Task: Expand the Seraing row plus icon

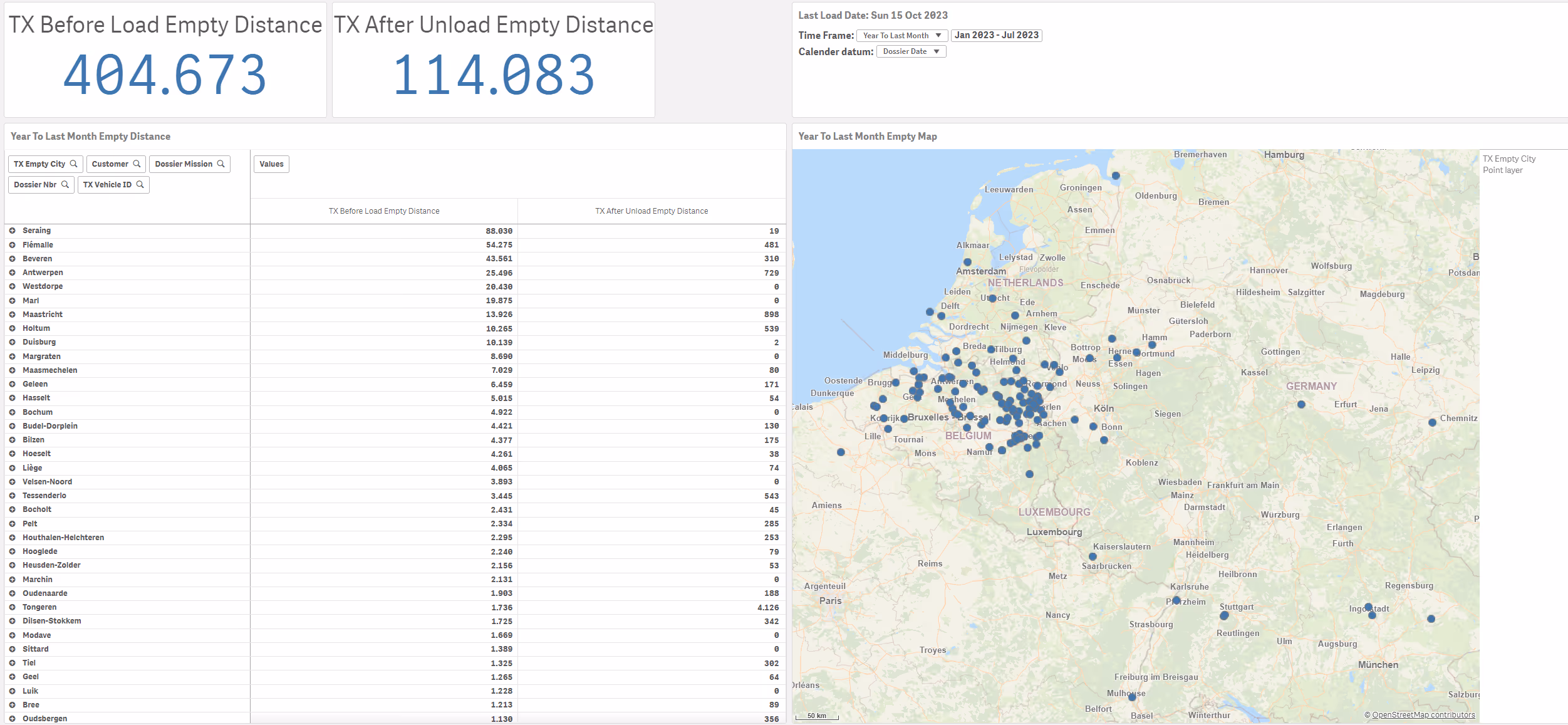Action: coord(12,231)
